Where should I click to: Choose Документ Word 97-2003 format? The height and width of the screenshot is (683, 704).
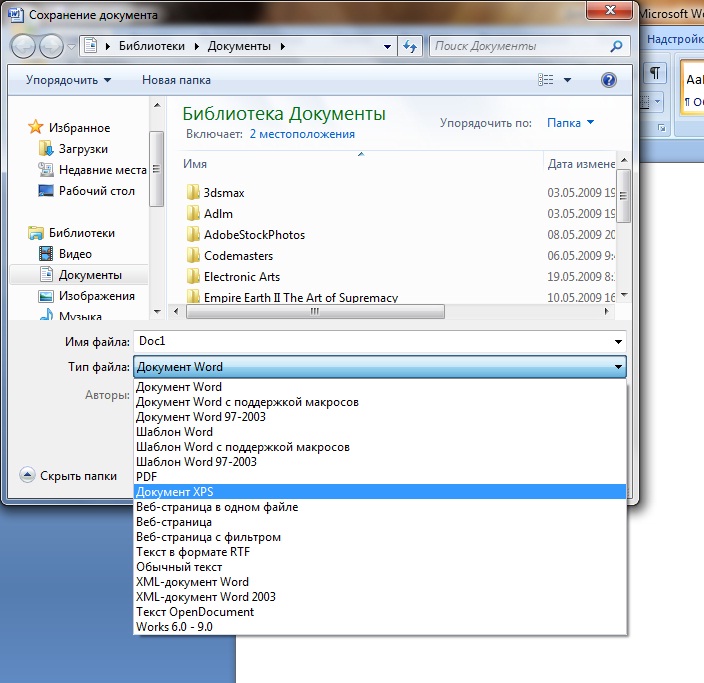380,417
